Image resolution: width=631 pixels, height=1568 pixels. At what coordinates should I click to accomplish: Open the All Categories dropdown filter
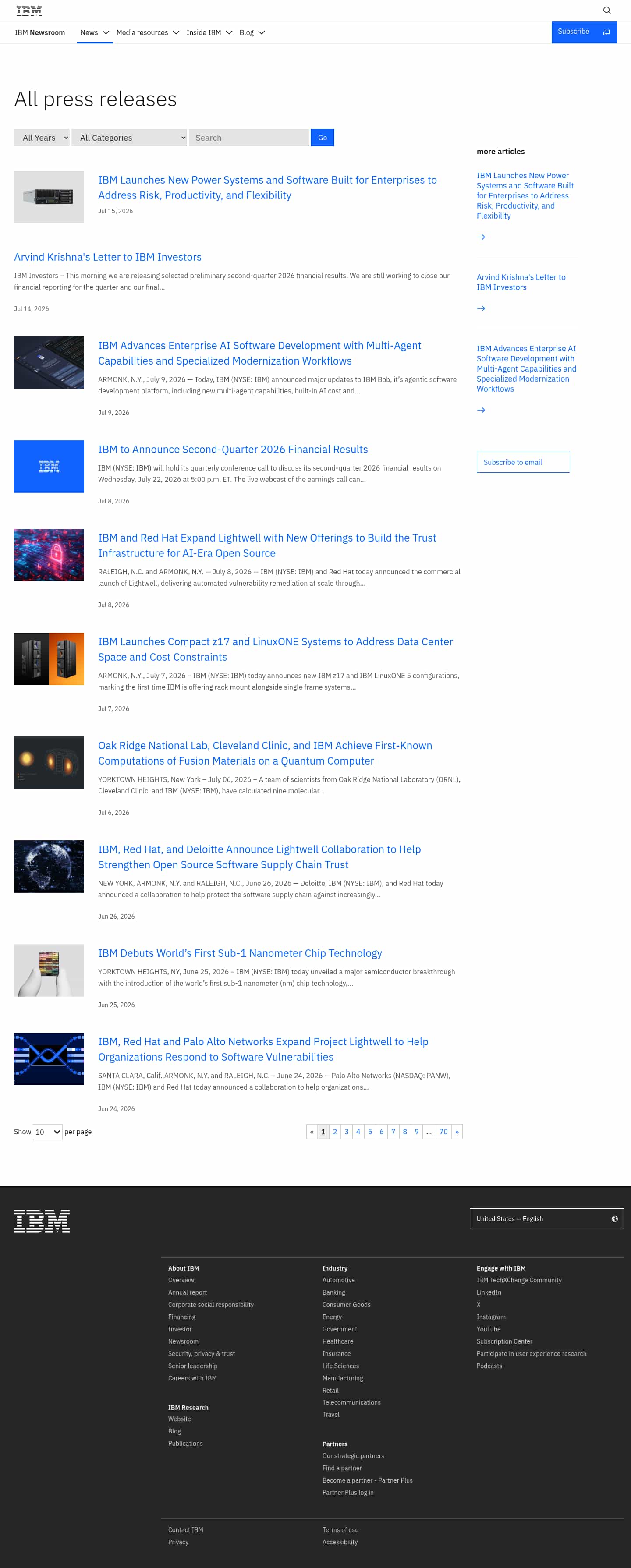(129, 138)
